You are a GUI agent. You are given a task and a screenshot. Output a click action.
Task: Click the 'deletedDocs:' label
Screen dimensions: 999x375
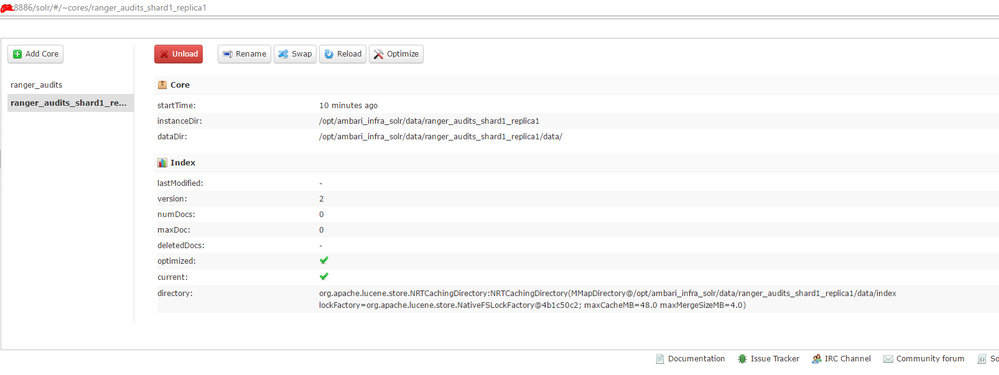[x=181, y=245]
